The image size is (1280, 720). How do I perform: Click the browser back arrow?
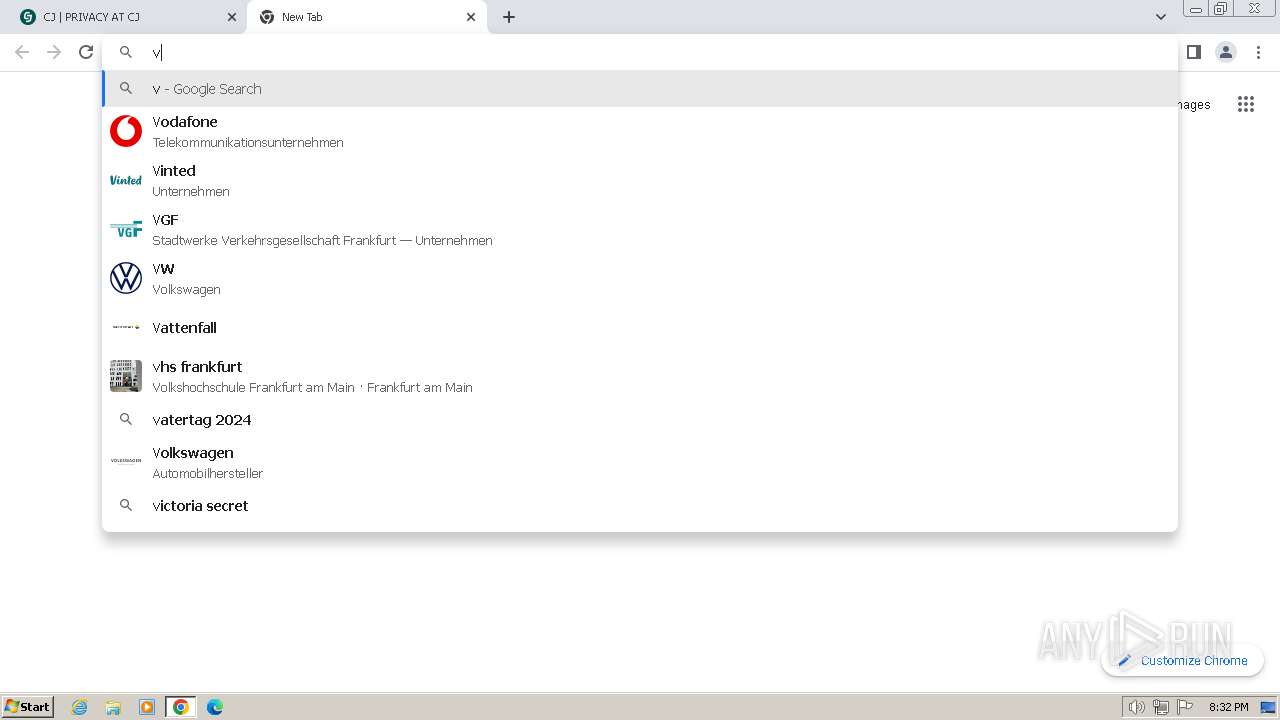pyautogui.click(x=22, y=52)
